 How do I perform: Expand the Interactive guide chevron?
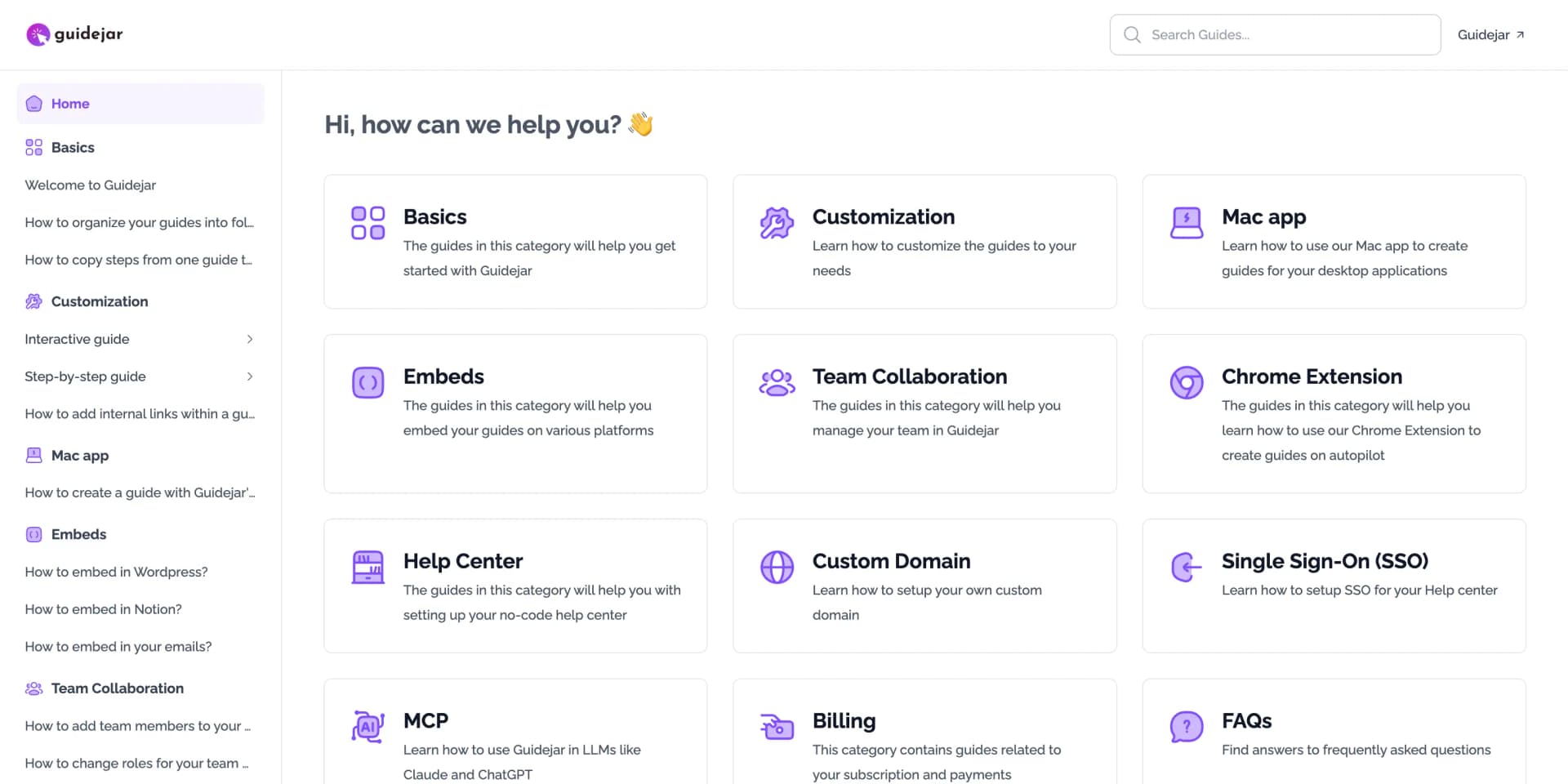tap(250, 339)
